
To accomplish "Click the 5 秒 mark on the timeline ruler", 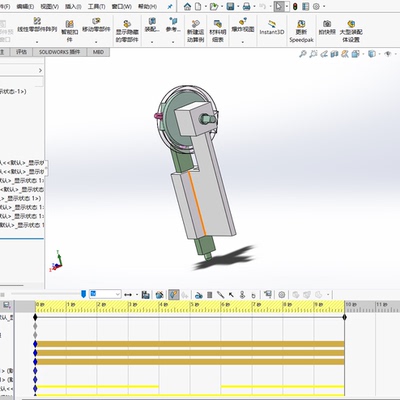I will click(194, 304).
